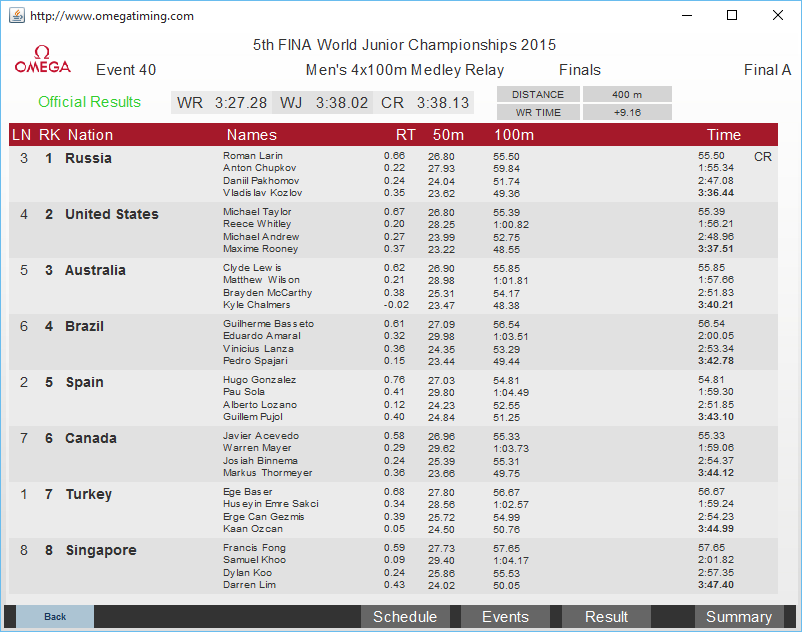Click the RT column header
The image size is (802, 632).
pos(406,135)
